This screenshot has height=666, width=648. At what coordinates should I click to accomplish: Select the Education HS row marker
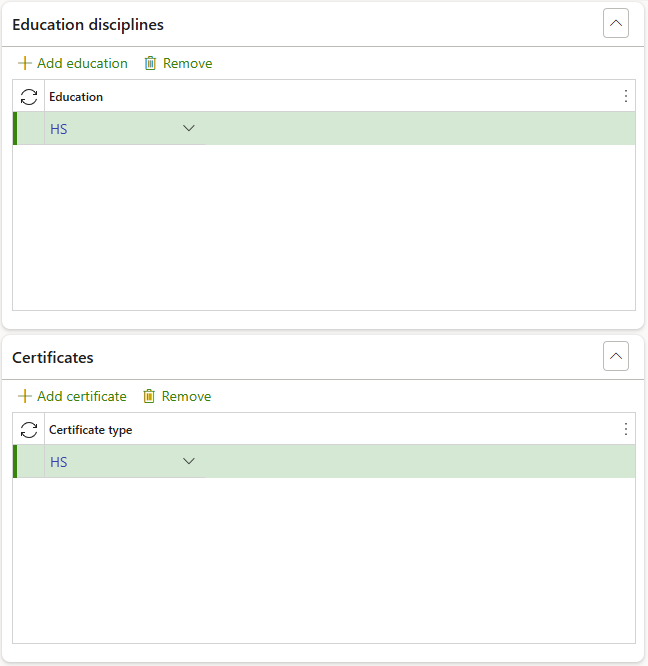pos(29,128)
